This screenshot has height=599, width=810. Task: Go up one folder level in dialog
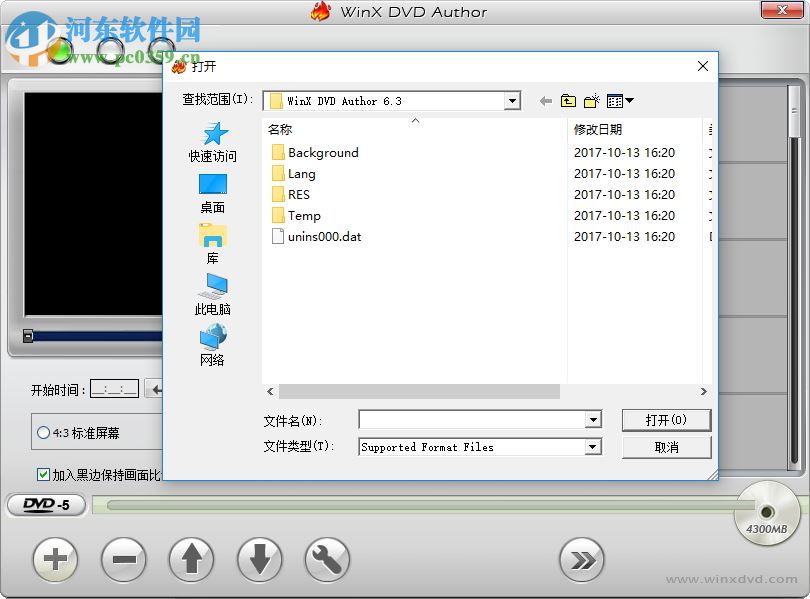coord(567,100)
